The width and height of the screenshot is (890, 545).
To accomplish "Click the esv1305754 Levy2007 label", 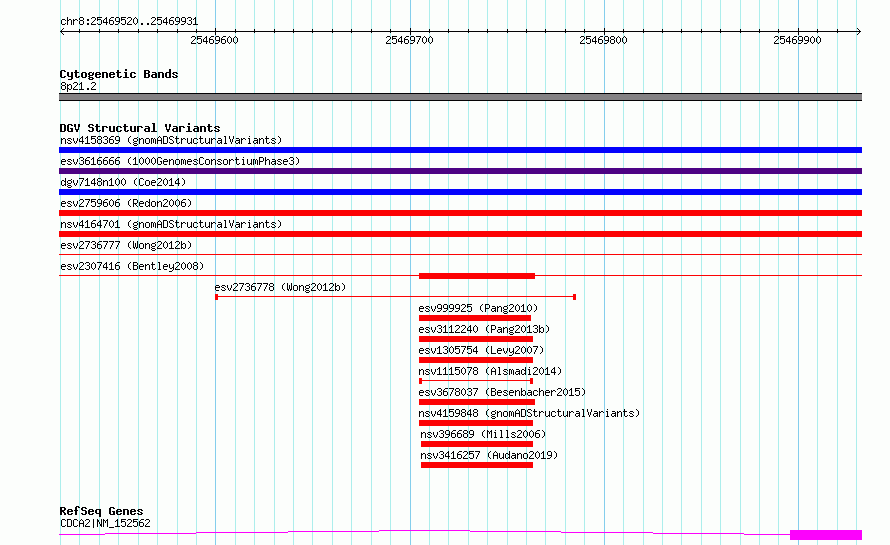I will 481,350.
